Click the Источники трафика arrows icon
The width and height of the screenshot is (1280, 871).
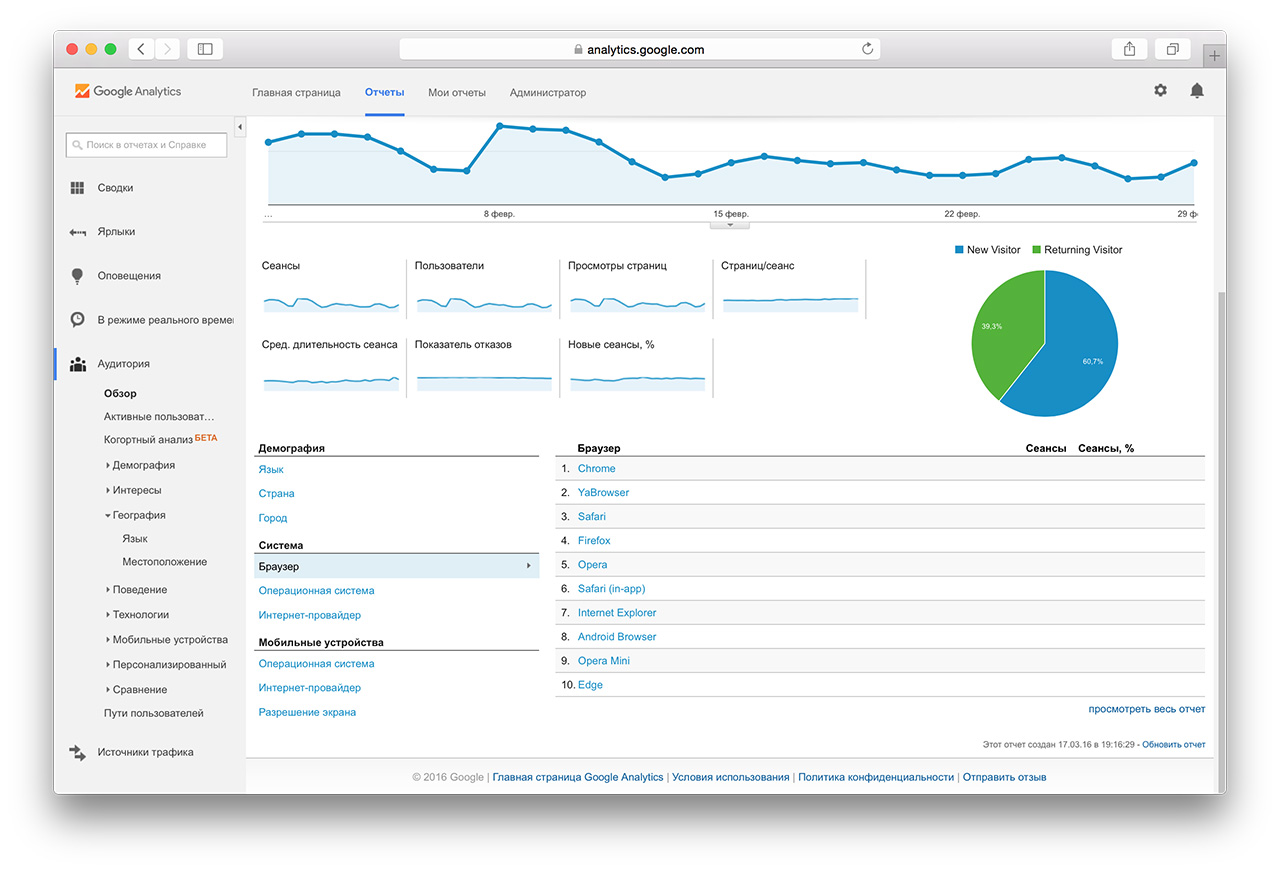(77, 752)
